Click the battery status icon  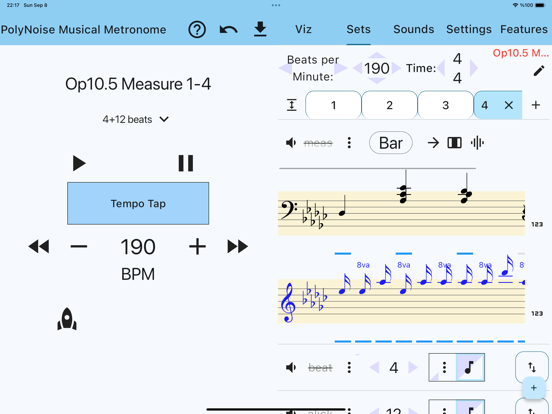[x=539, y=5]
